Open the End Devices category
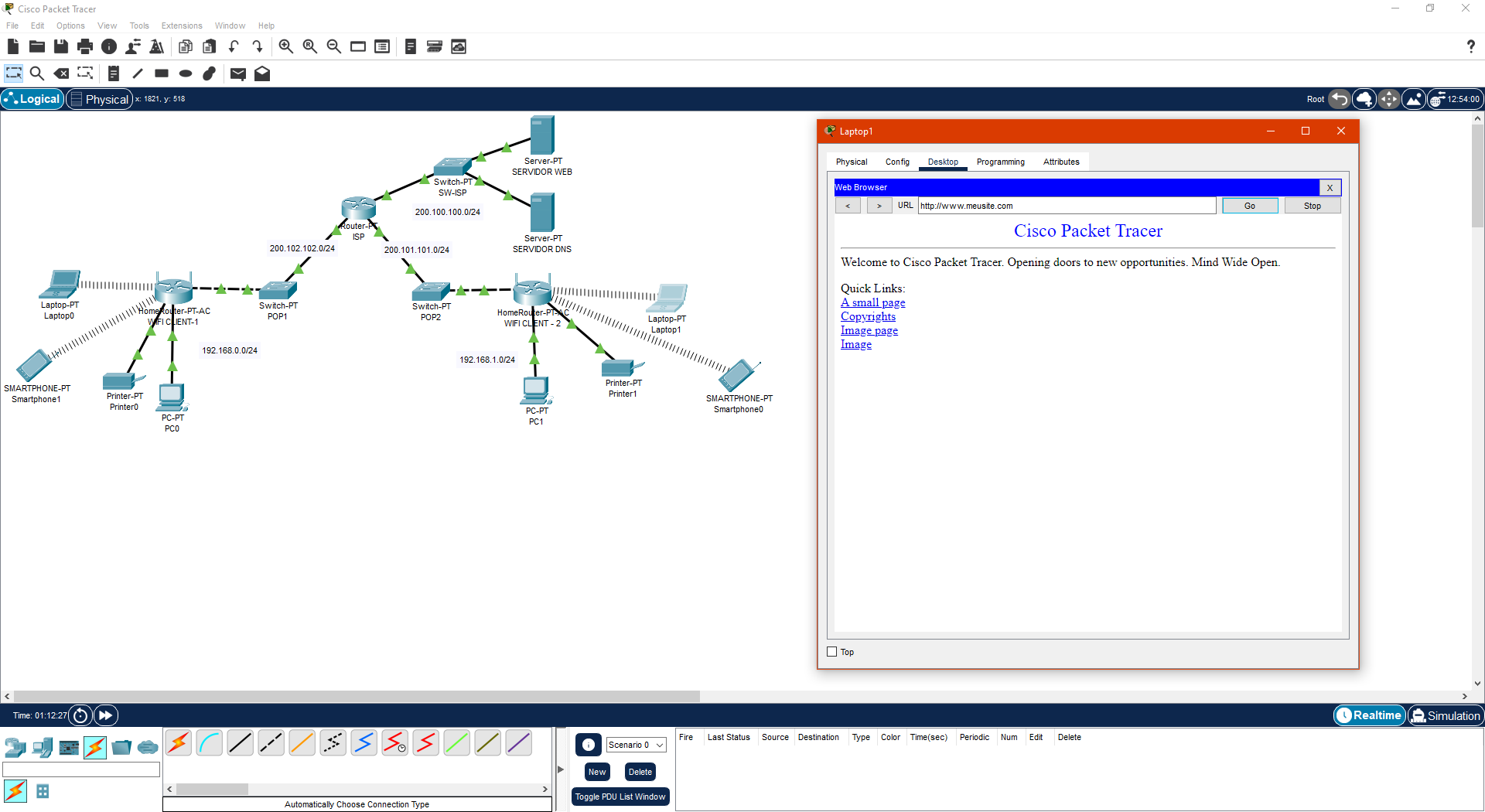The width and height of the screenshot is (1485, 812). click(43, 747)
